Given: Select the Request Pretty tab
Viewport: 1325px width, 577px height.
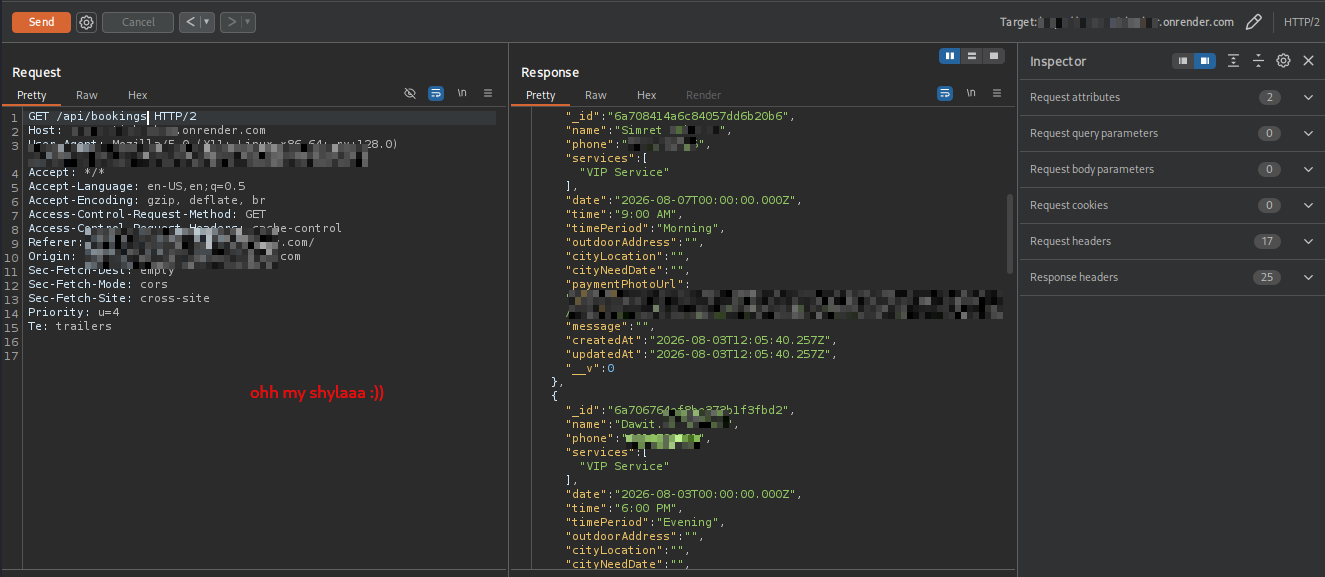Looking at the screenshot, I should pos(32,95).
